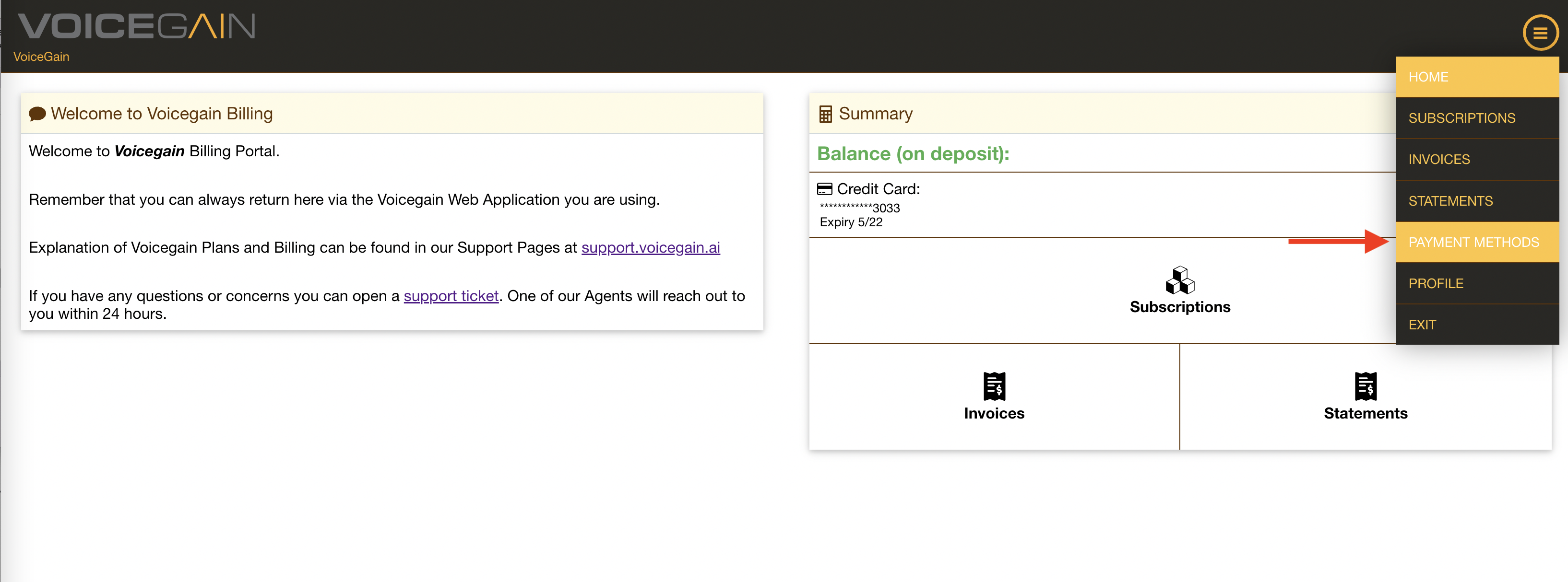Click the masked card number ending 3033
The image size is (1568, 582).
[x=859, y=208]
